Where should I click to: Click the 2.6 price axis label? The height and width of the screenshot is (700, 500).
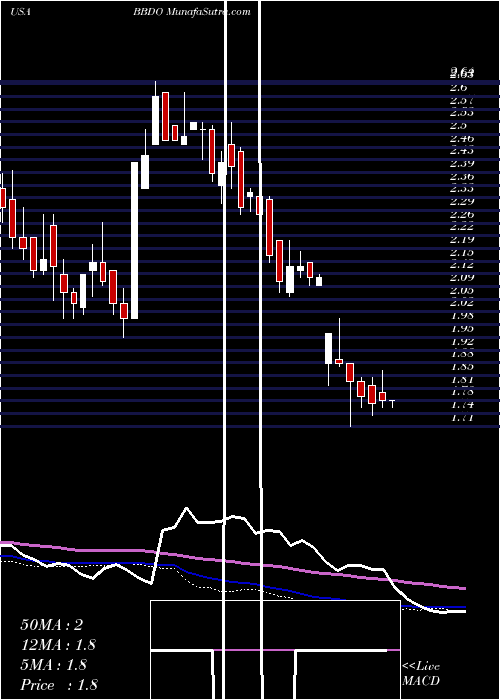coord(461,88)
